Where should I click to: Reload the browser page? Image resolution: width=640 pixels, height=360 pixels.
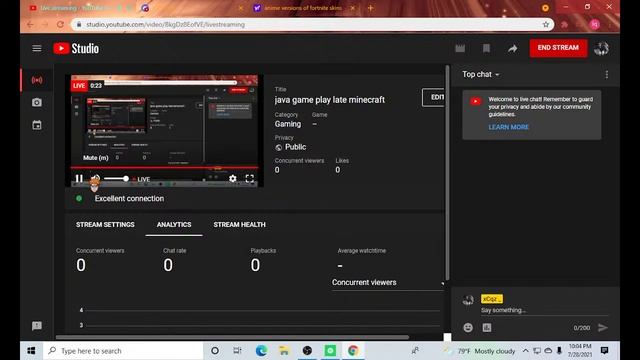[60, 24]
